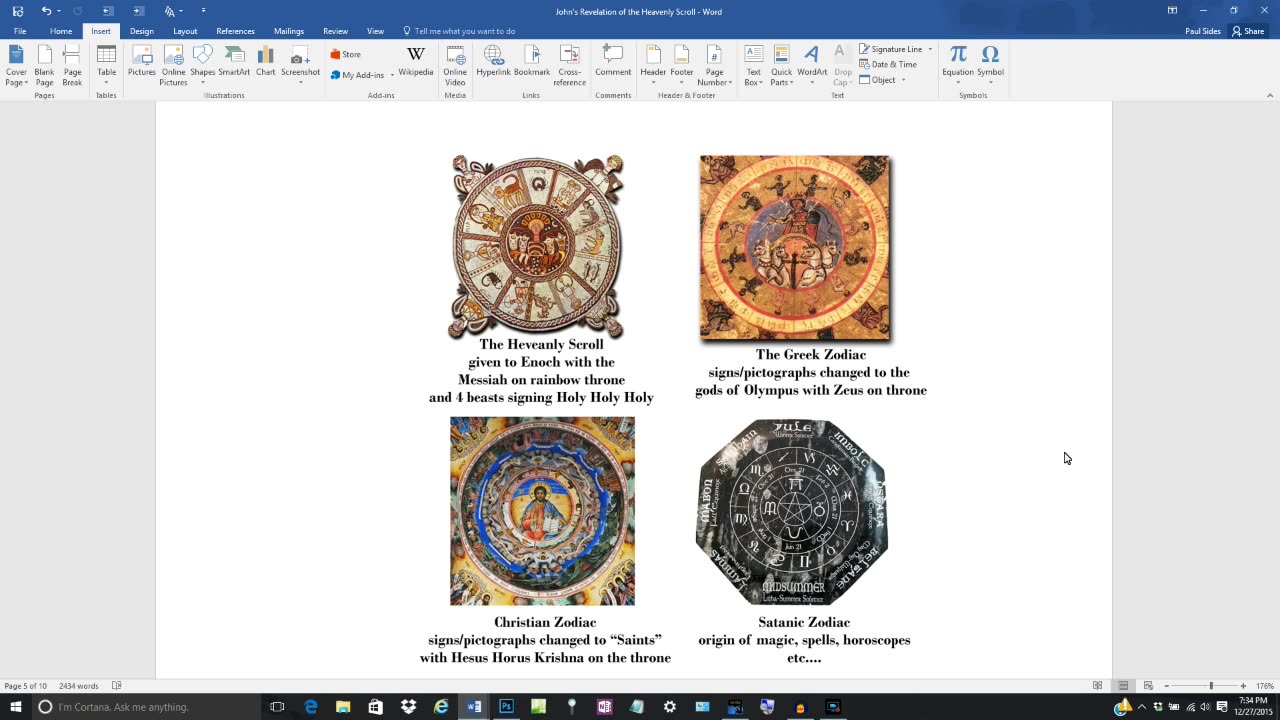Open the undo history dropdown arrow
This screenshot has width=1280, height=720.
[x=60, y=11]
